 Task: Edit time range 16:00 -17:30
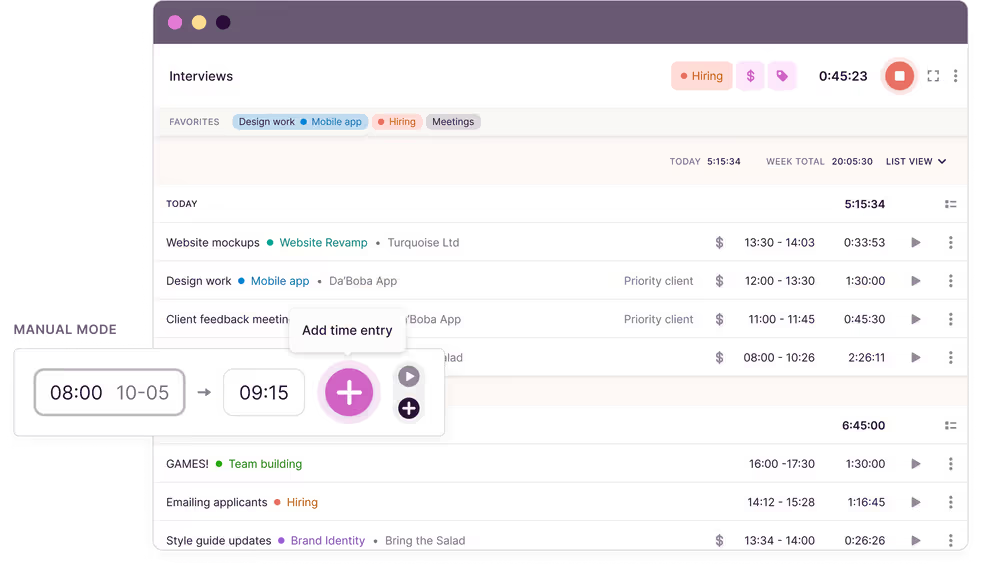[781, 464]
